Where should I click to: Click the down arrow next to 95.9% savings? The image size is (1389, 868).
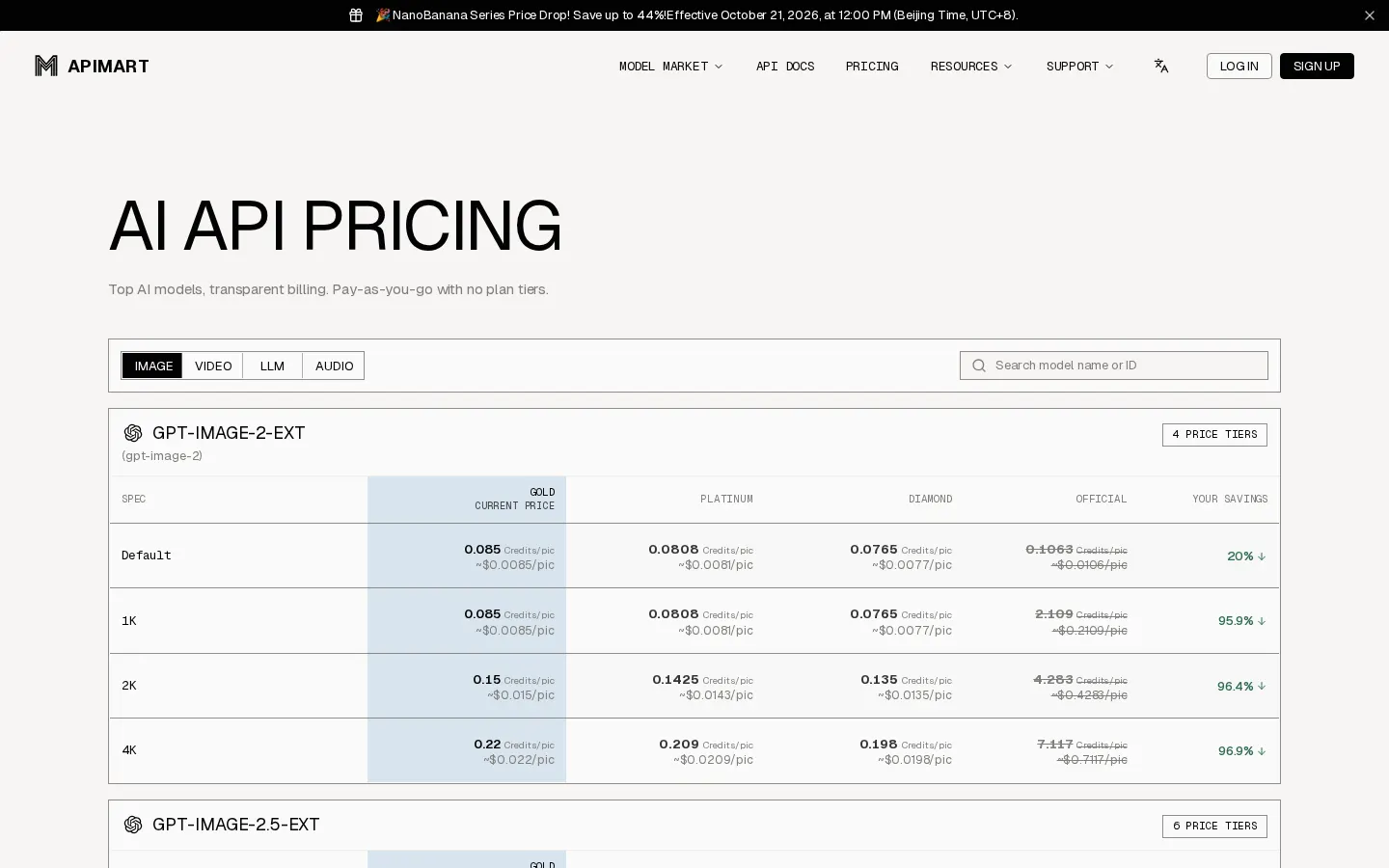click(1262, 621)
